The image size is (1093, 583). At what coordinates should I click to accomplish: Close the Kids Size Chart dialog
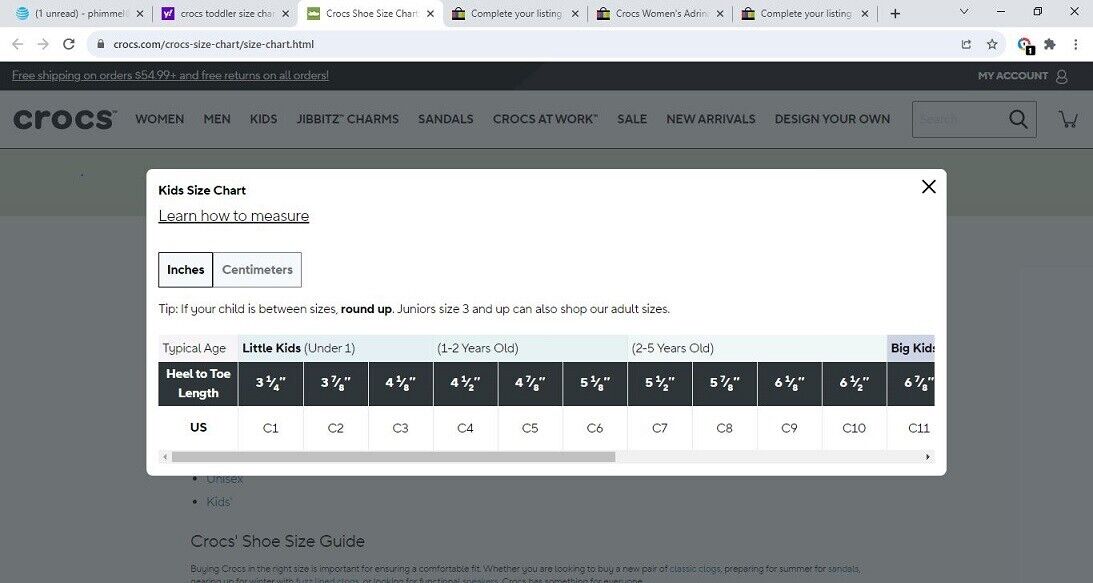(x=928, y=186)
